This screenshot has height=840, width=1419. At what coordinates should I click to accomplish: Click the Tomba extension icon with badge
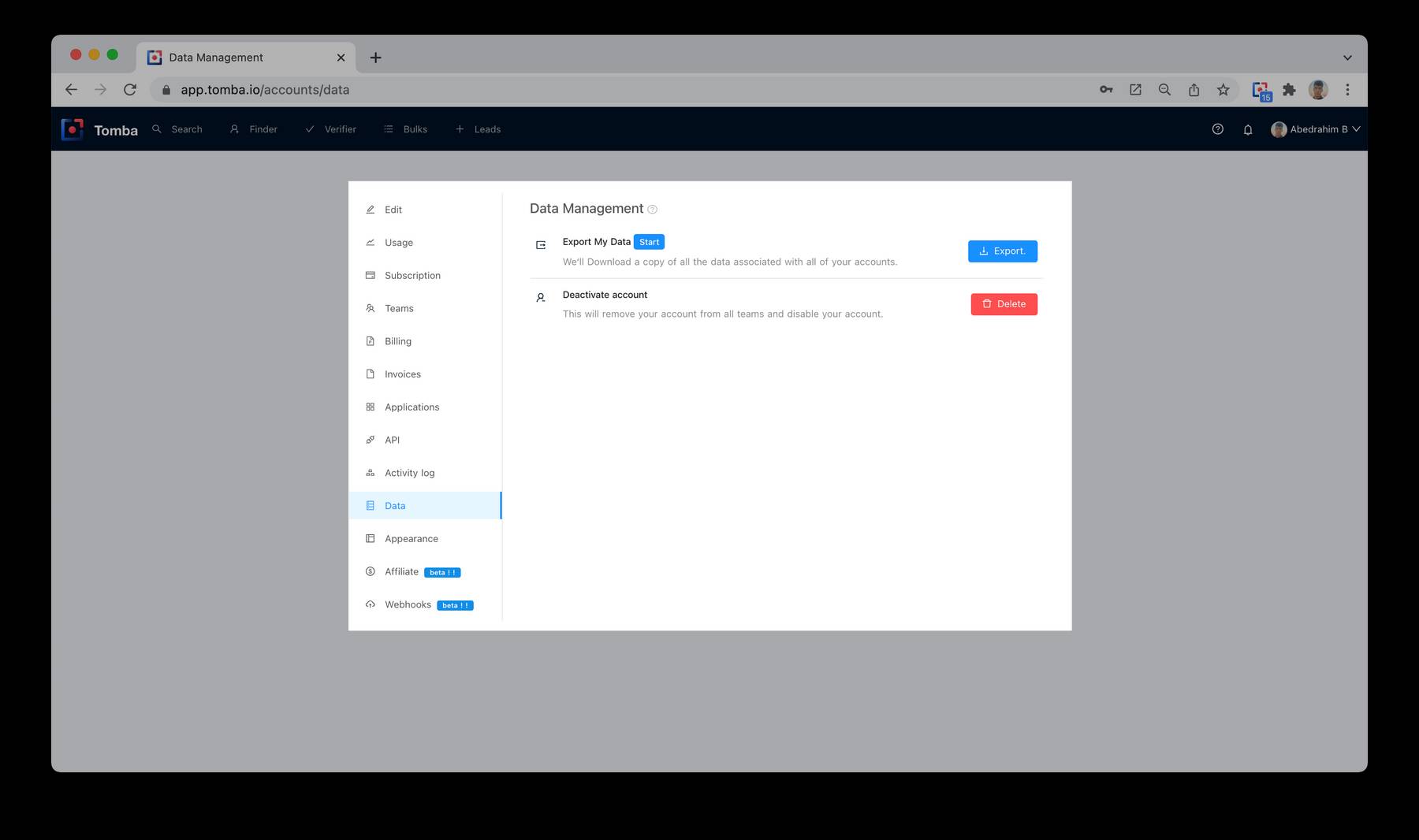(x=1261, y=91)
